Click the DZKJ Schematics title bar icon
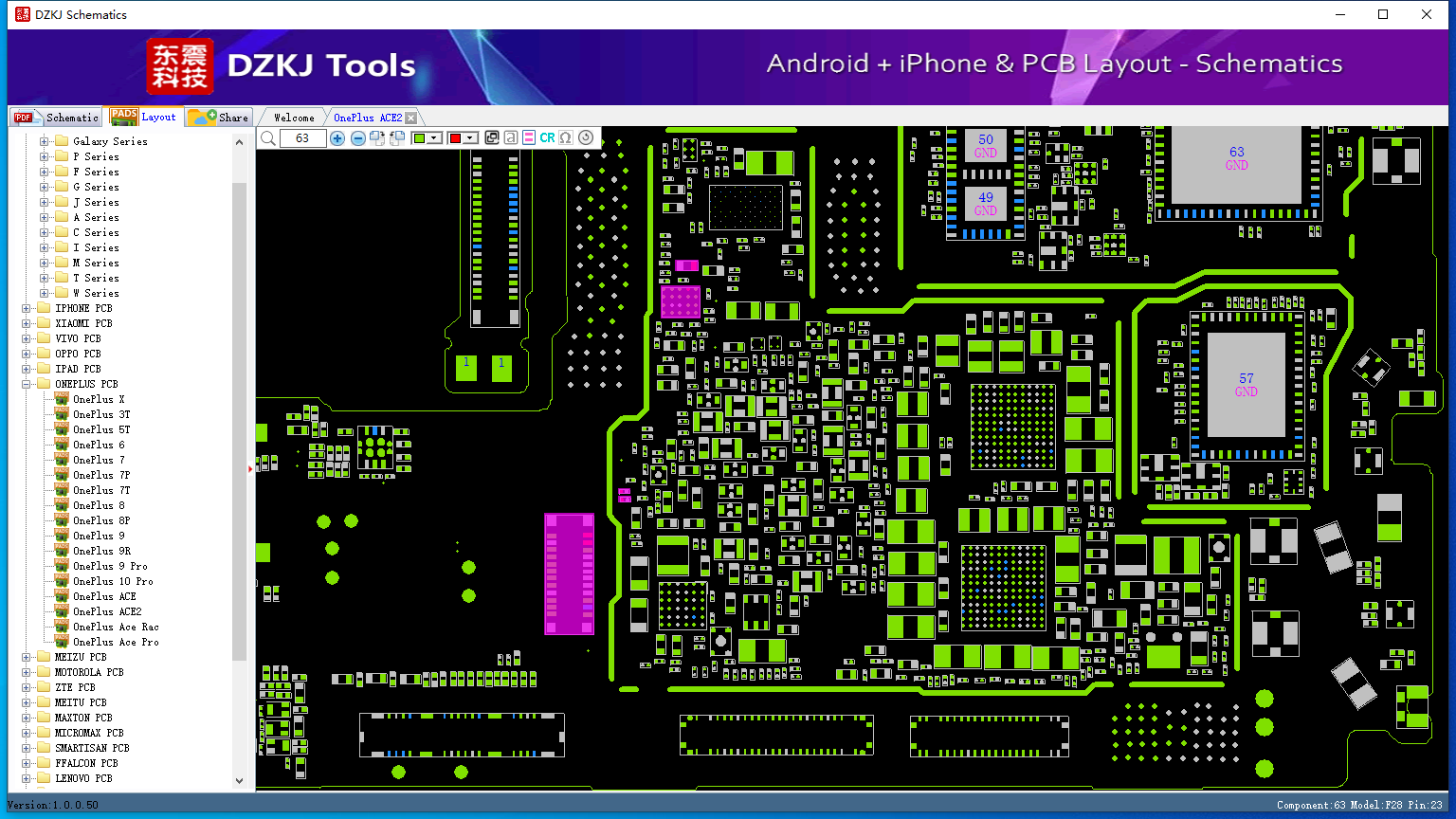Image resolution: width=1456 pixels, height=819 pixels. click(23, 14)
